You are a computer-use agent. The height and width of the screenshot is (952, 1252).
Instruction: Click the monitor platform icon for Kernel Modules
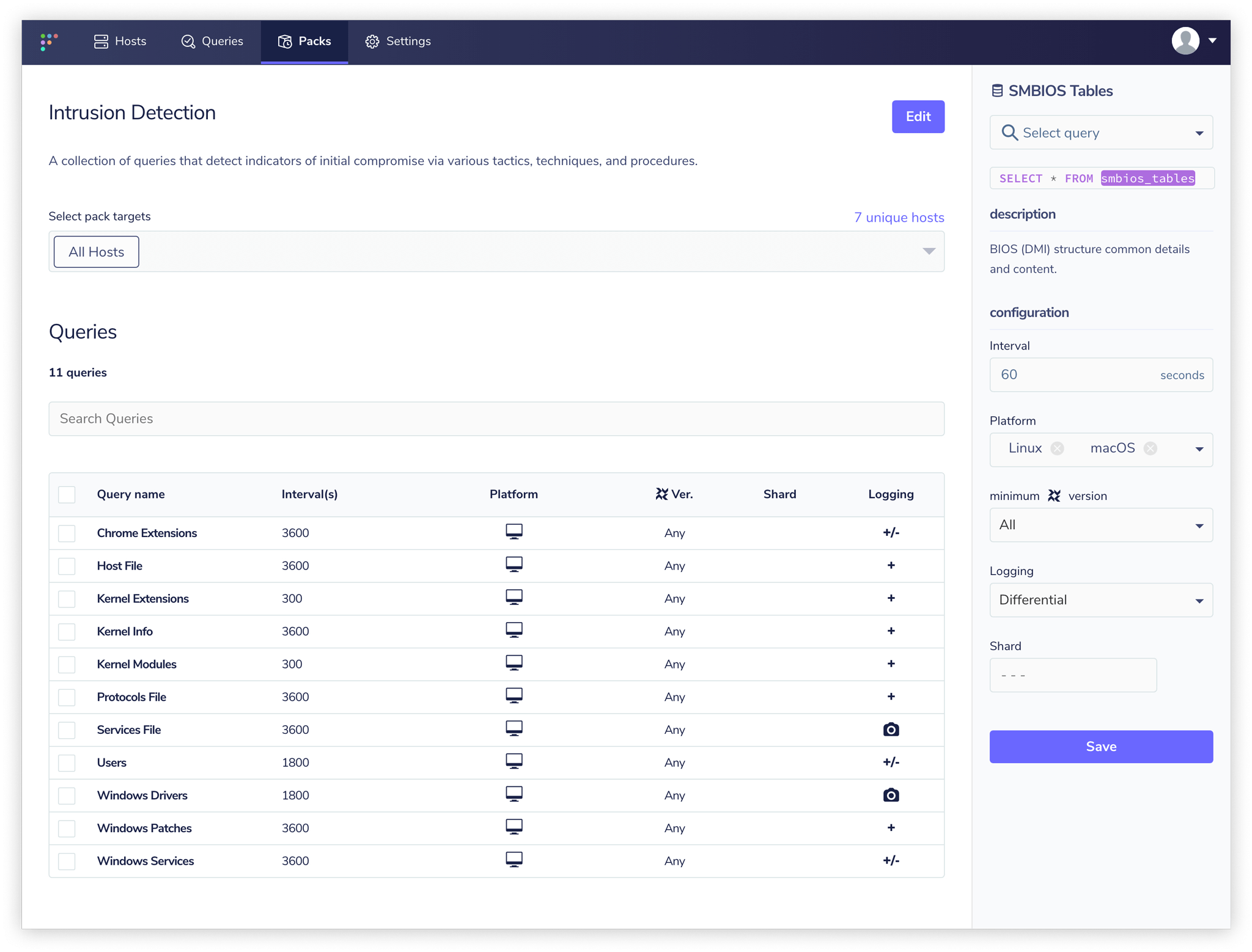click(x=513, y=664)
